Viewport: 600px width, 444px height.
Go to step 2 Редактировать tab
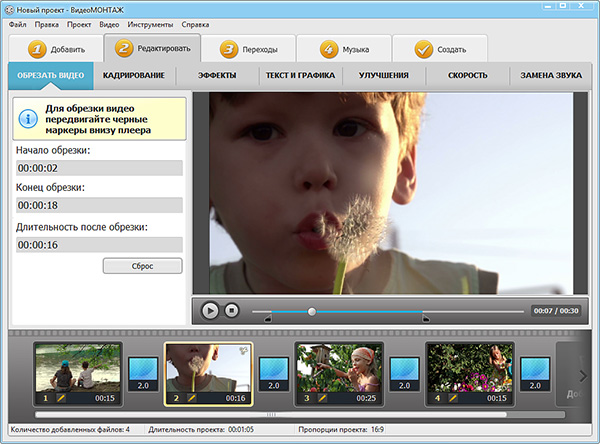click(152, 48)
